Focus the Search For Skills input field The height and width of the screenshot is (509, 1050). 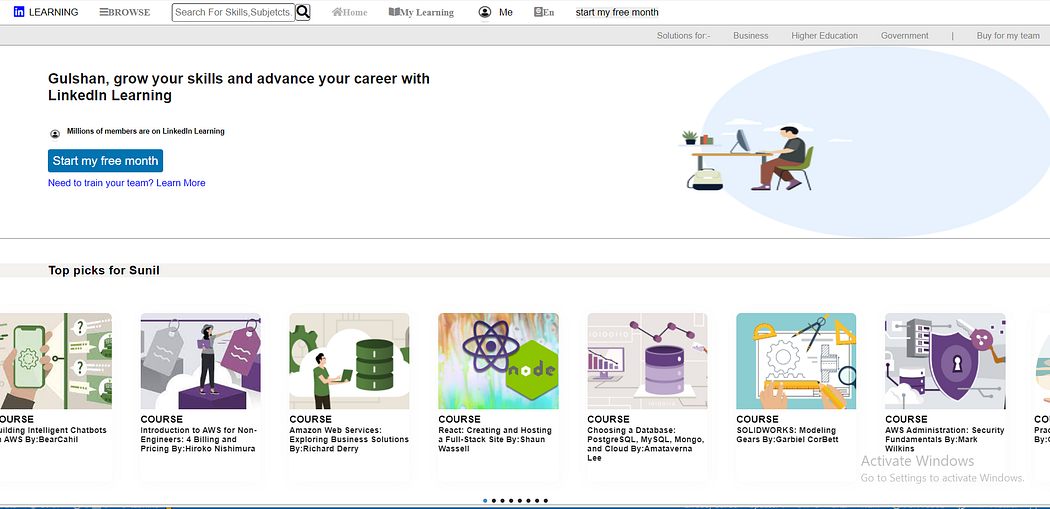(234, 12)
